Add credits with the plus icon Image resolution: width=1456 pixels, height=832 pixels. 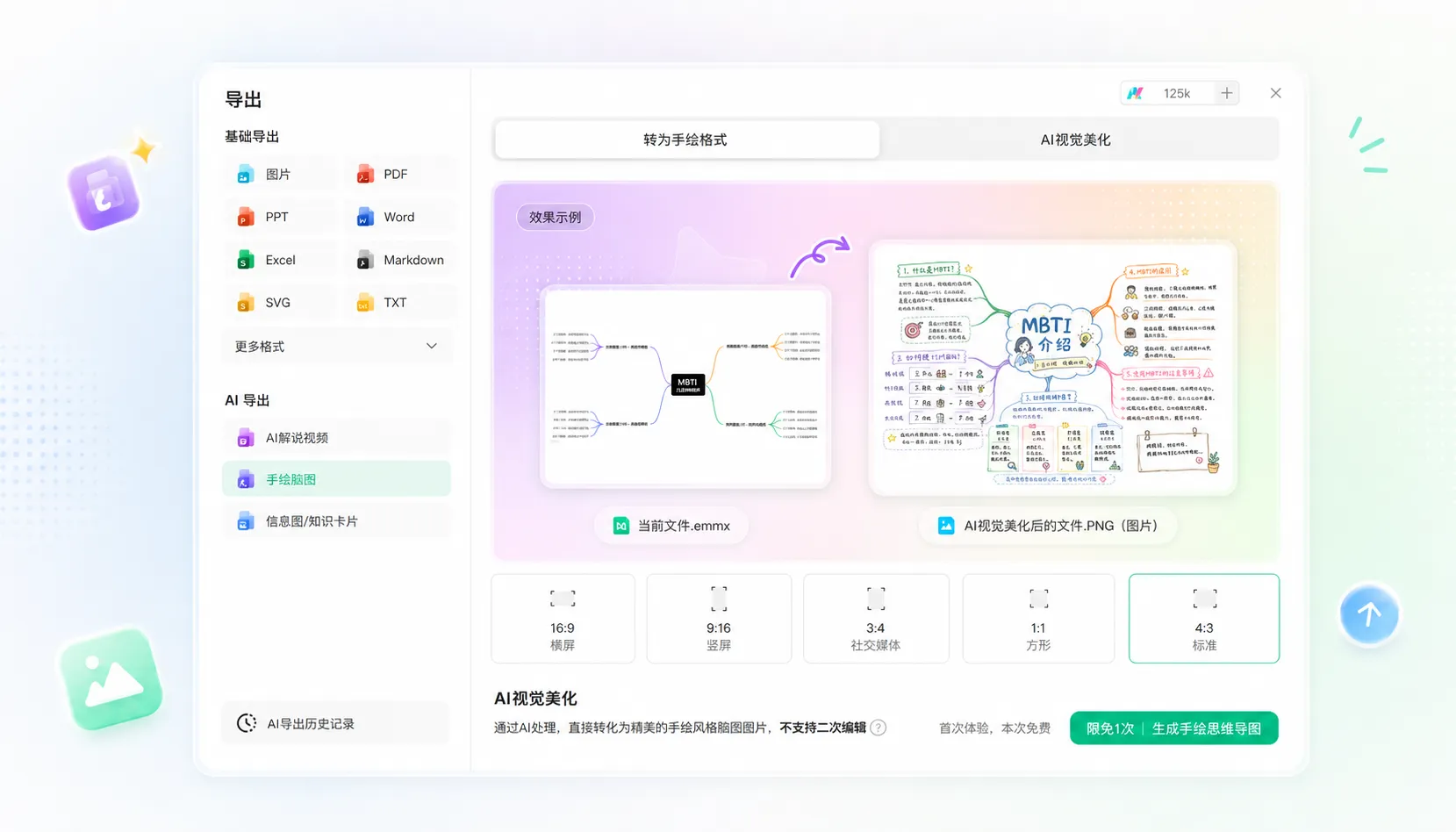click(1227, 93)
